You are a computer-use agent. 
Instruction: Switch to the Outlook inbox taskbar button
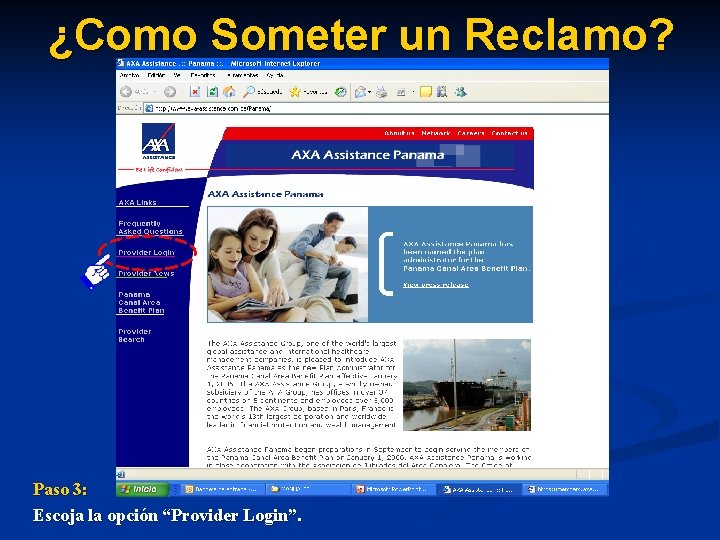(x=224, y=489)
